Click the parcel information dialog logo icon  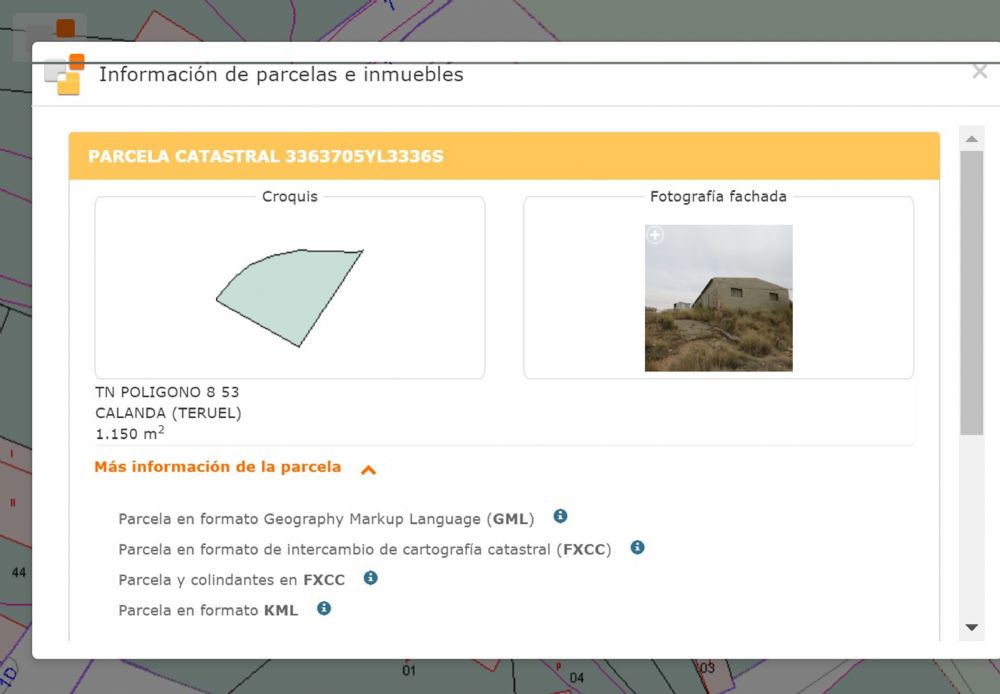64,75
